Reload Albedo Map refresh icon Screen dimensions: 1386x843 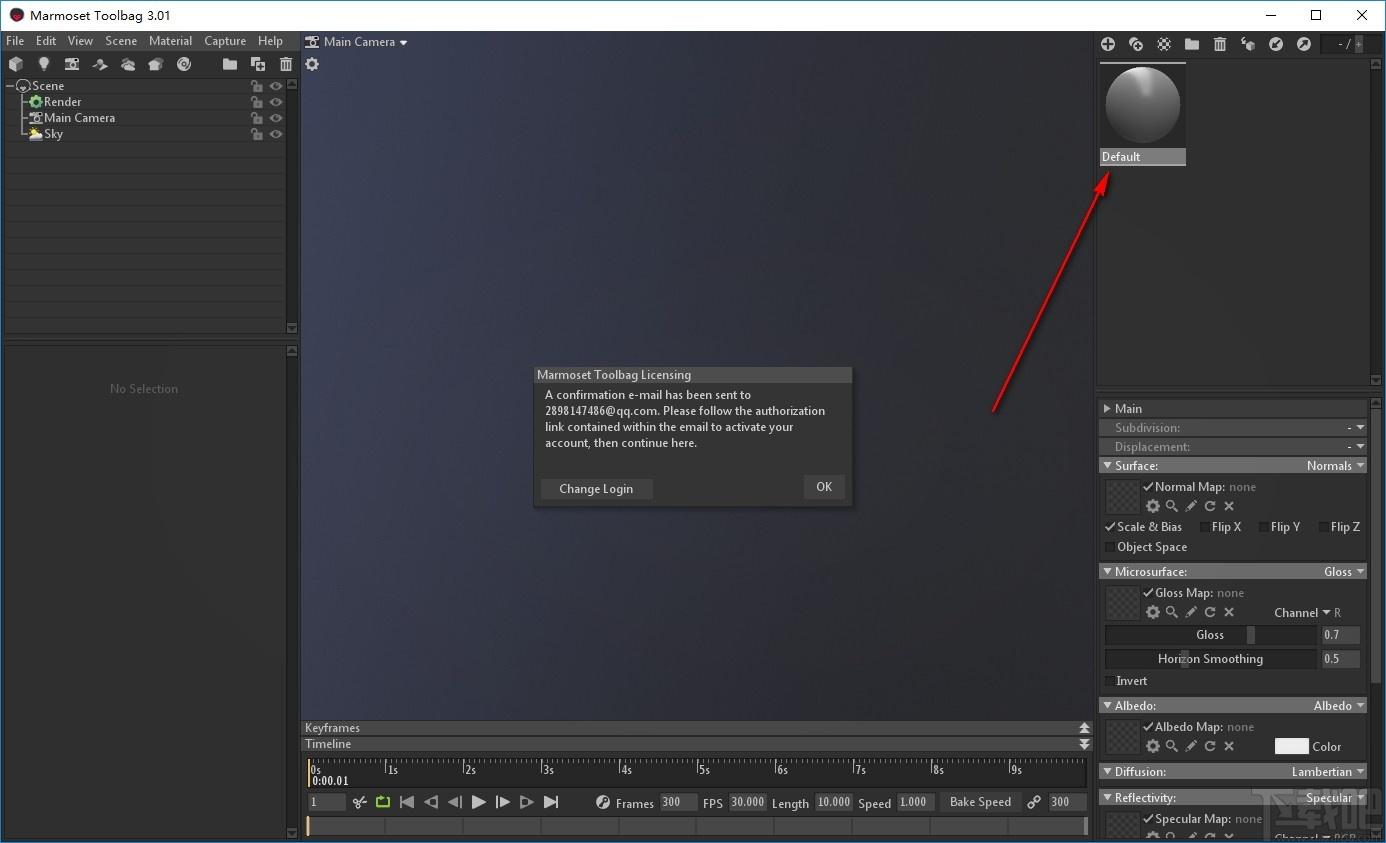point(1210,746)
